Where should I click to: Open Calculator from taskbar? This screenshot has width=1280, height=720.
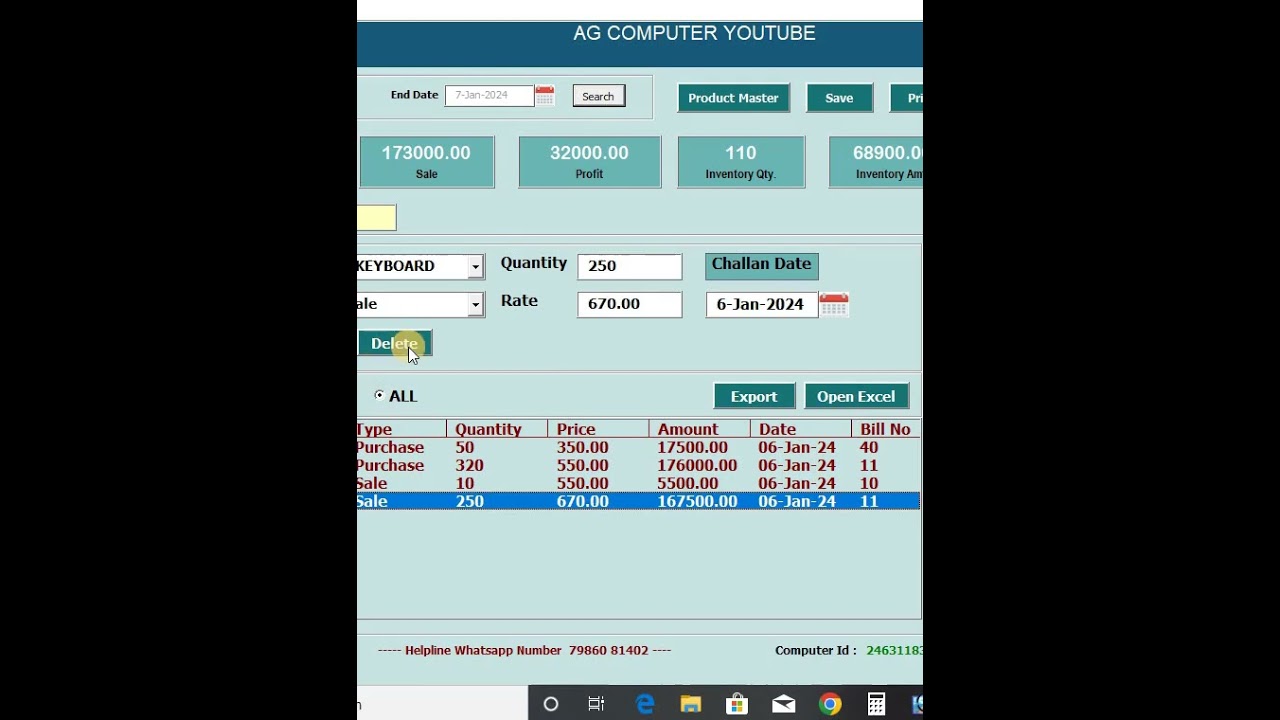pos(876,704)
